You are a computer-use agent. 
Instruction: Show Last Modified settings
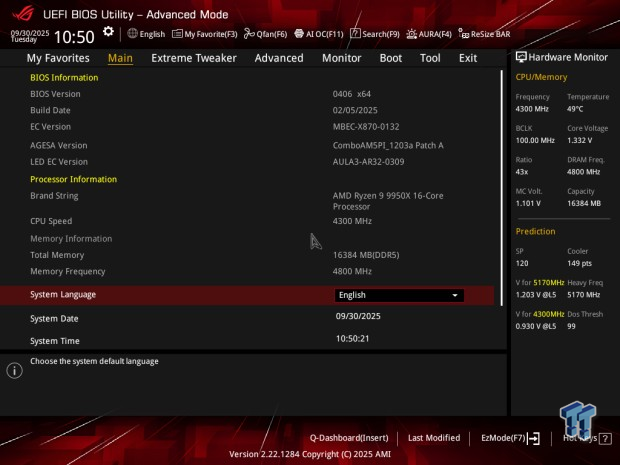click(434, 438)
